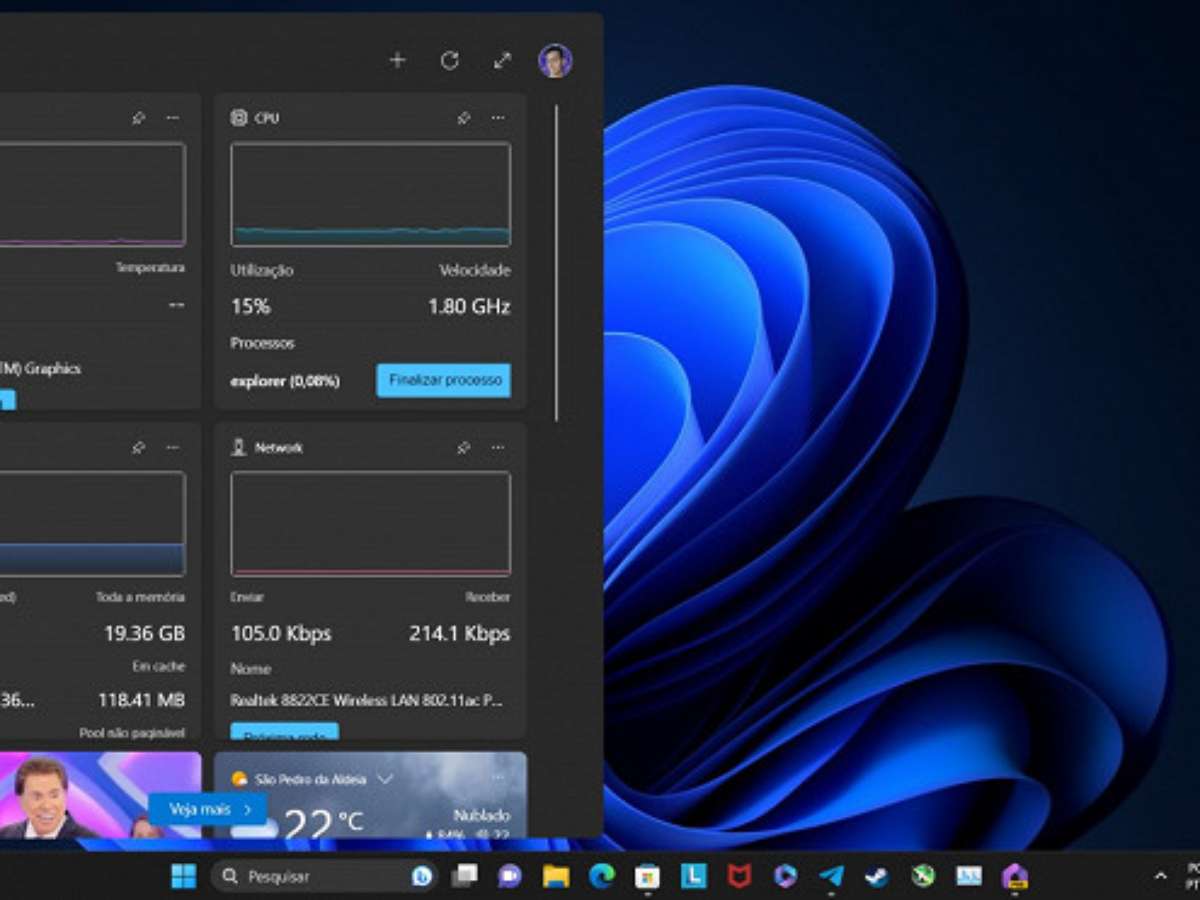Add a widget with the plus icon
The image size is (1200, 900).
pyautogui.click(x=397, y=61)
